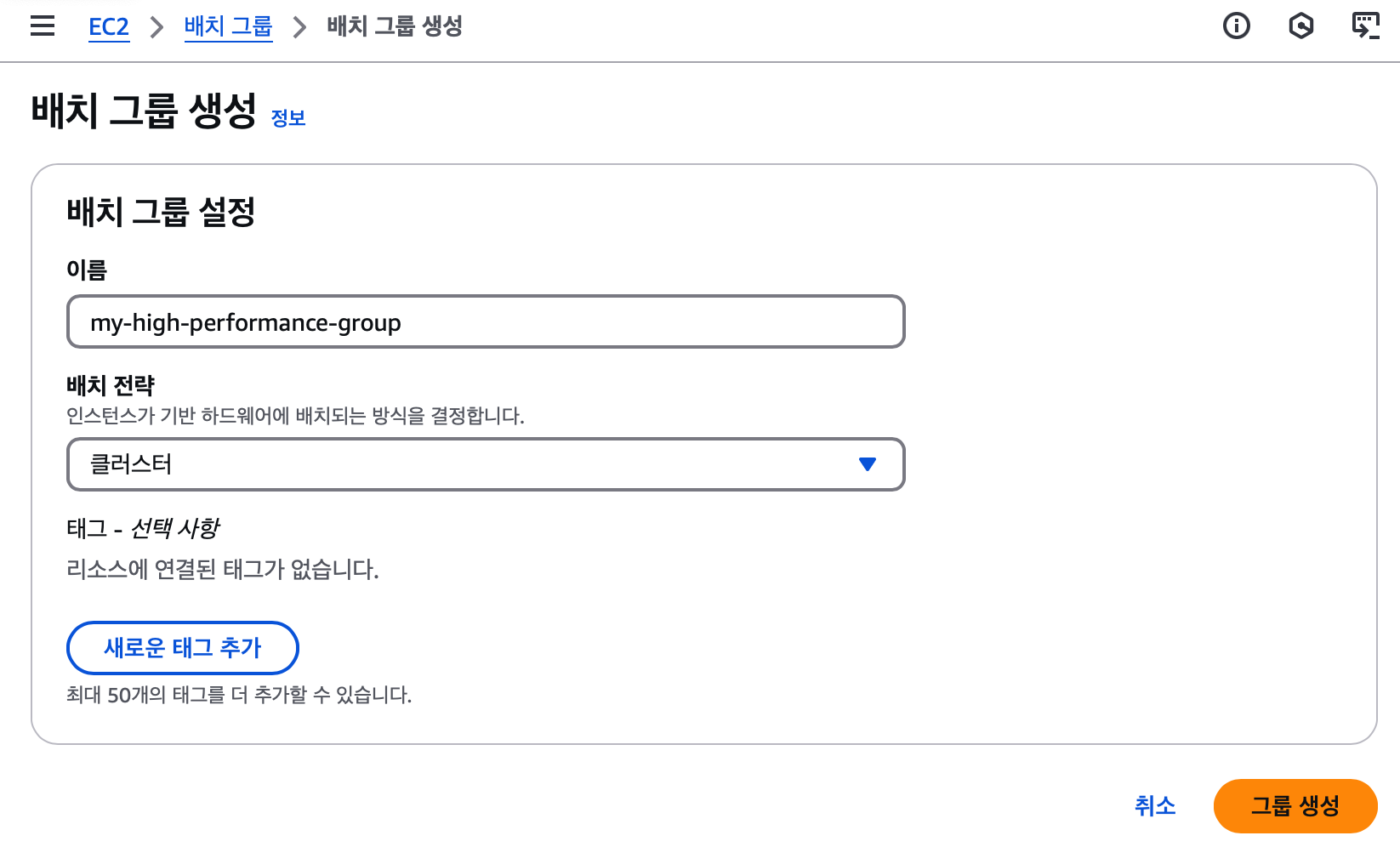
Task: Navigate to 배치 그룹 breadcrumb
Action: click(x=228, y=27)
